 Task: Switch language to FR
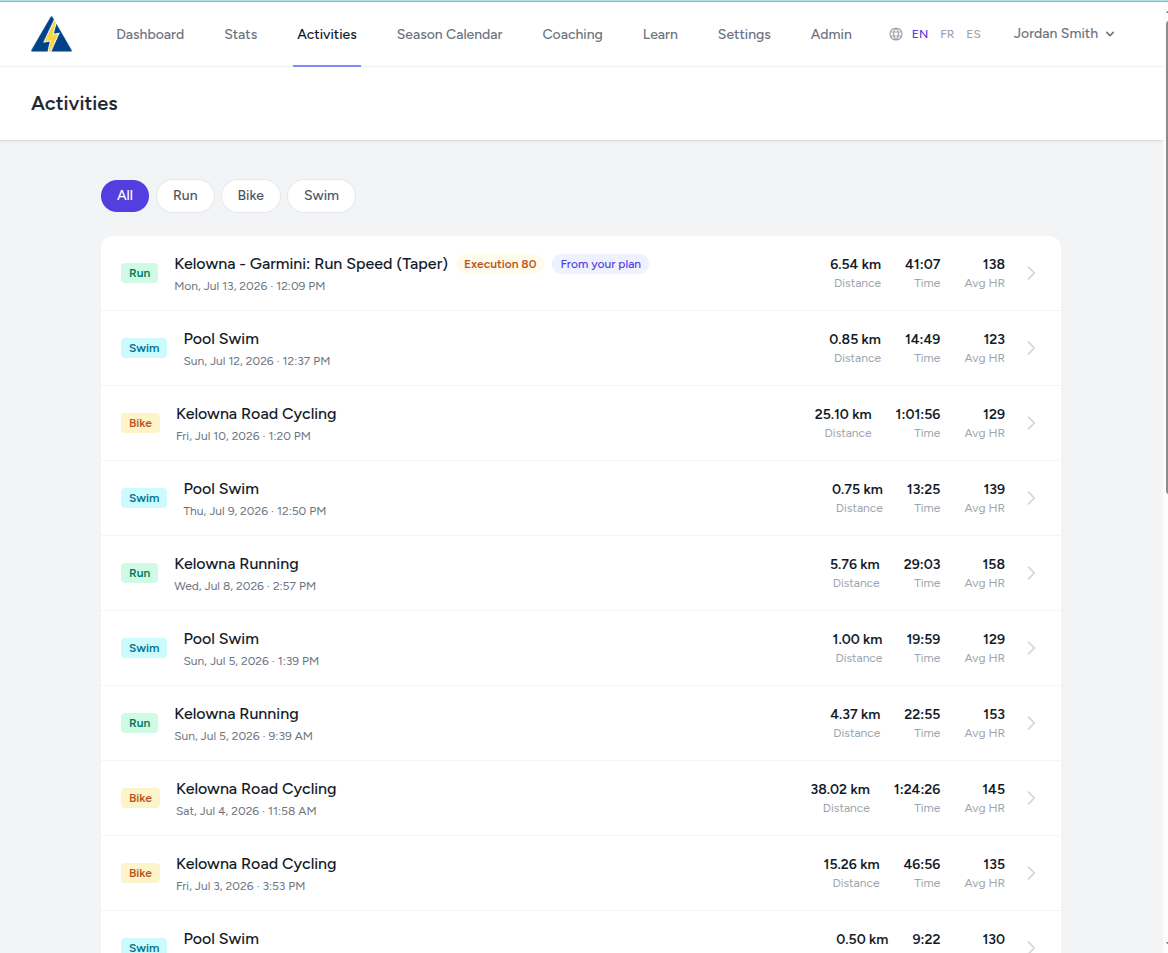pos(947,34)
